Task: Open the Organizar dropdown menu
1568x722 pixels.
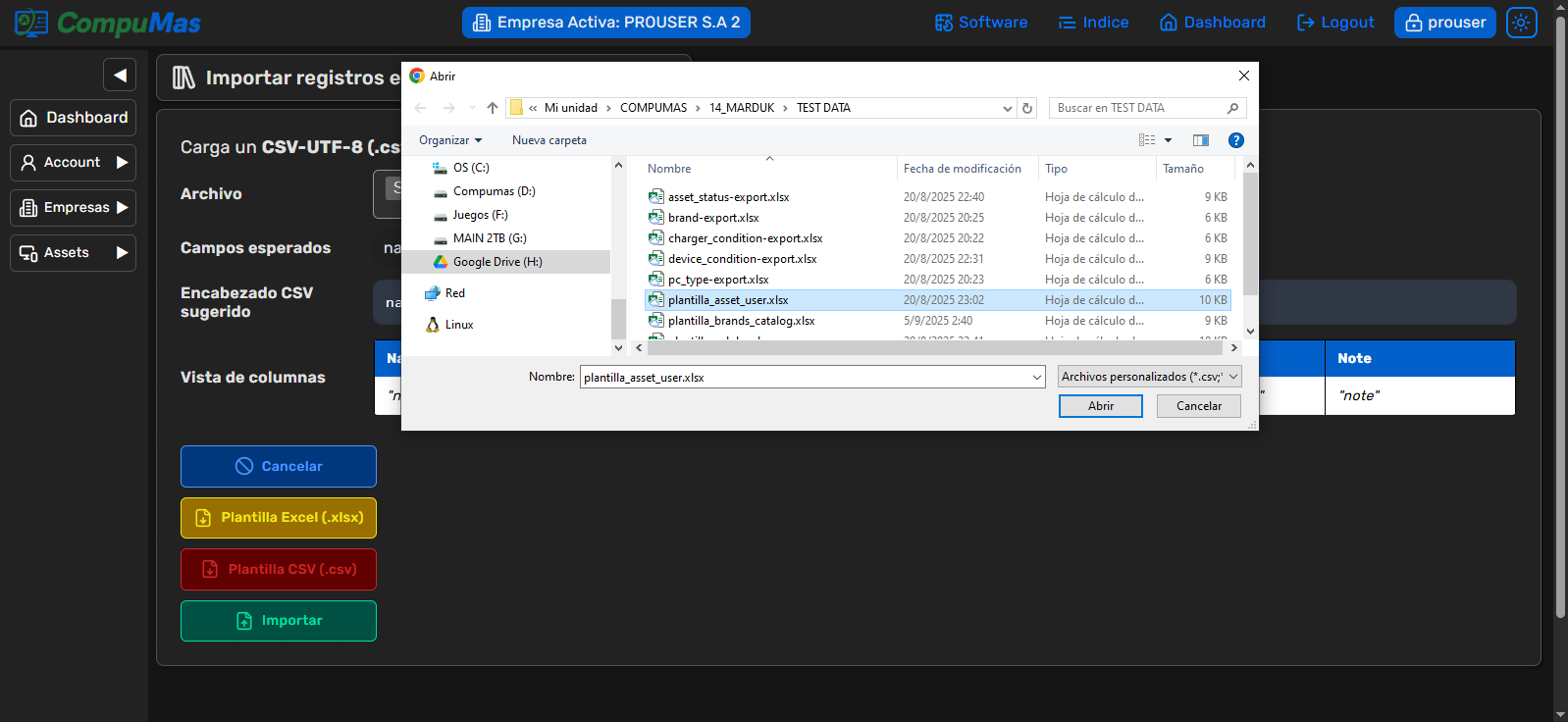Action: [450, 140]
